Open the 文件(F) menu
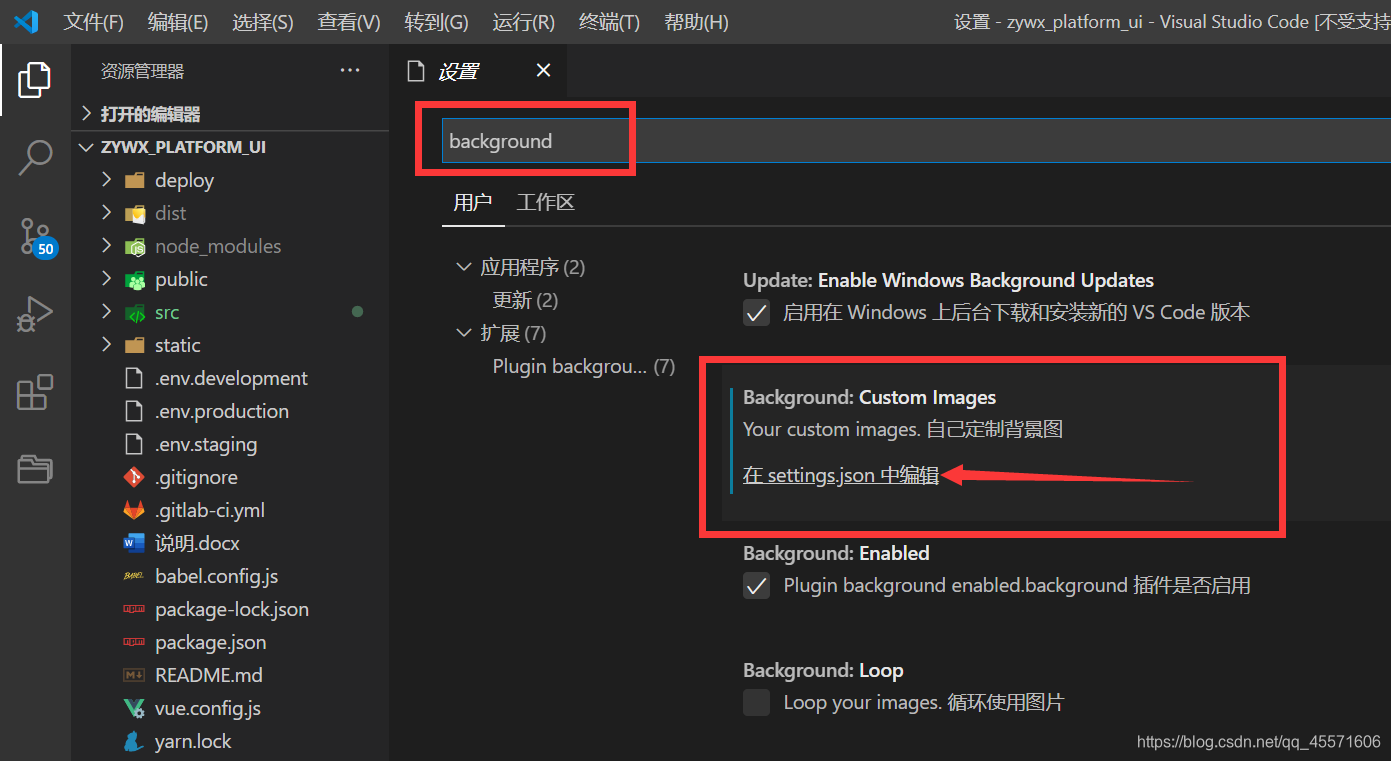Image resolution: width=1391 pixels, height=761 pixels. click(94, 22)
